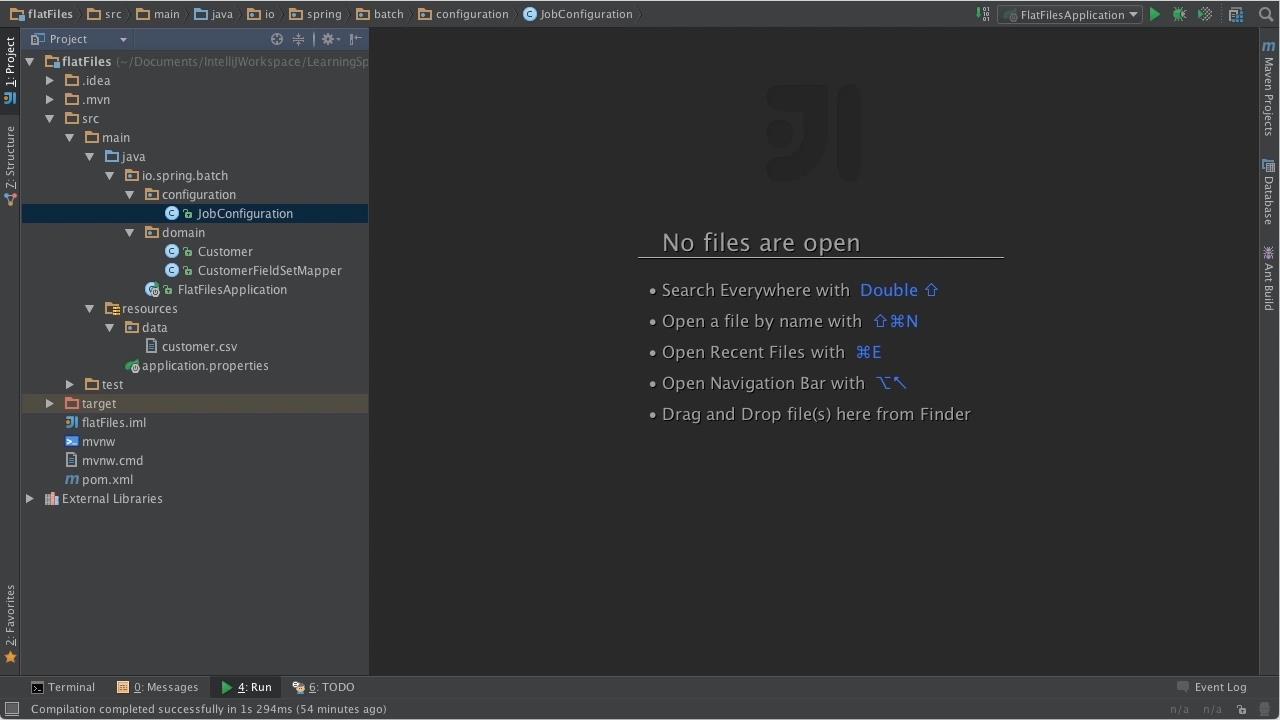Collapse the domain package
The height and width of the screenshot is (720, 1280).
coord(130,233)
